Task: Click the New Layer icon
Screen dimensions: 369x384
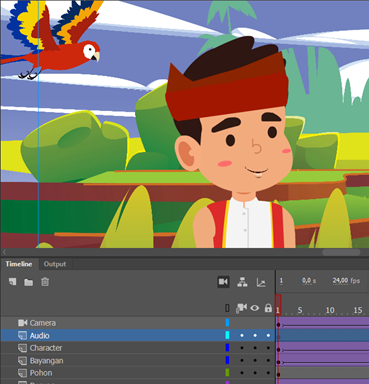Action: [13, 282]
